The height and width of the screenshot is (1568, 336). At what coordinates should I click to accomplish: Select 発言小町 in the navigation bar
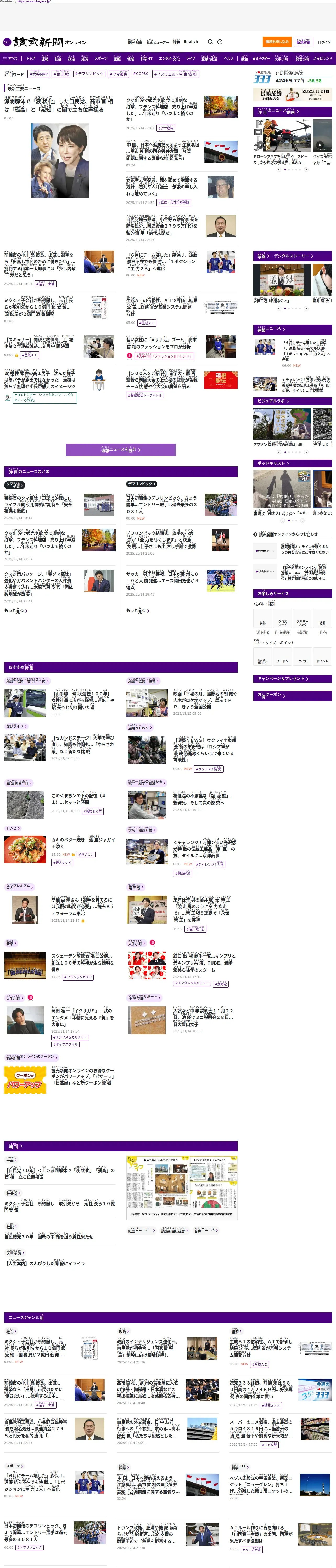point(303,59)
